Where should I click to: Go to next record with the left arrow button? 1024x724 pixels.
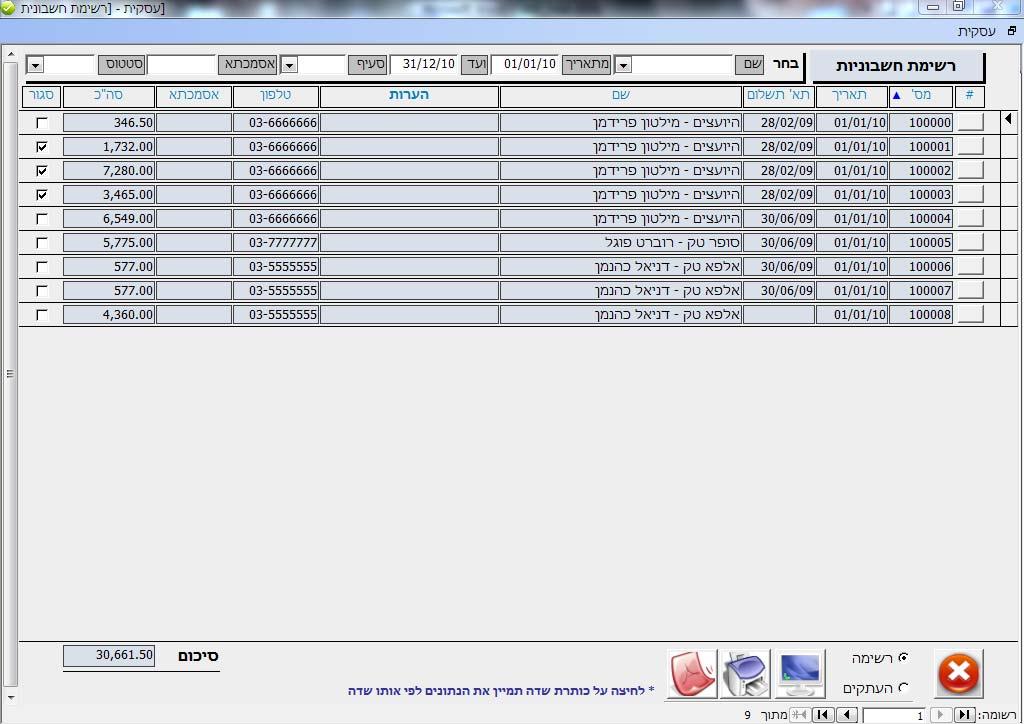847,715
